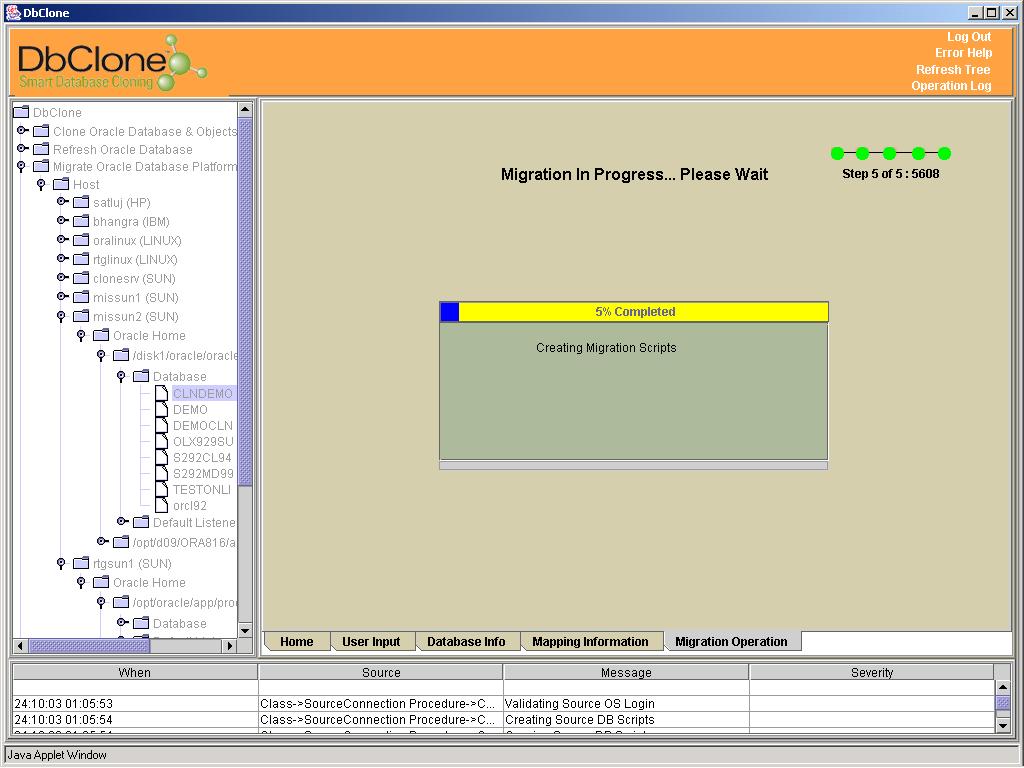Select the Migration Operation tab

click(731, 641)
